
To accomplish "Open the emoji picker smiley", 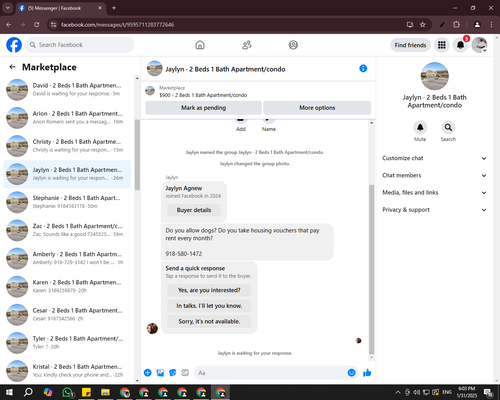I will pyautogui.click(x=351, y=373).
